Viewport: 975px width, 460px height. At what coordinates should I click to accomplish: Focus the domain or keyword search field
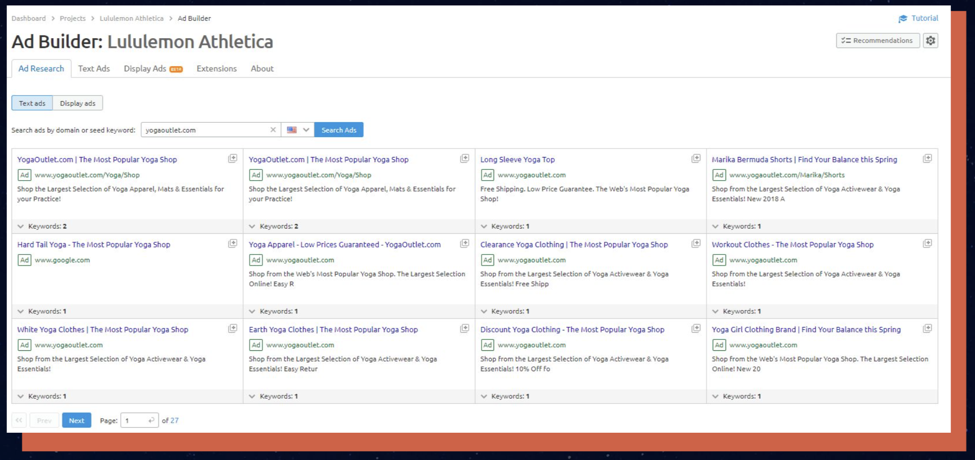click(211, 130)
